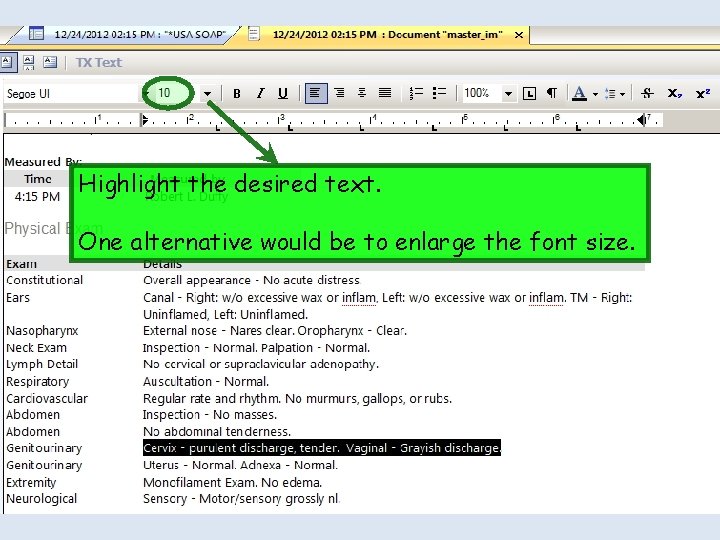Click the TX Text label
Viewport: 720px width, 540px height.
point(99,62)
